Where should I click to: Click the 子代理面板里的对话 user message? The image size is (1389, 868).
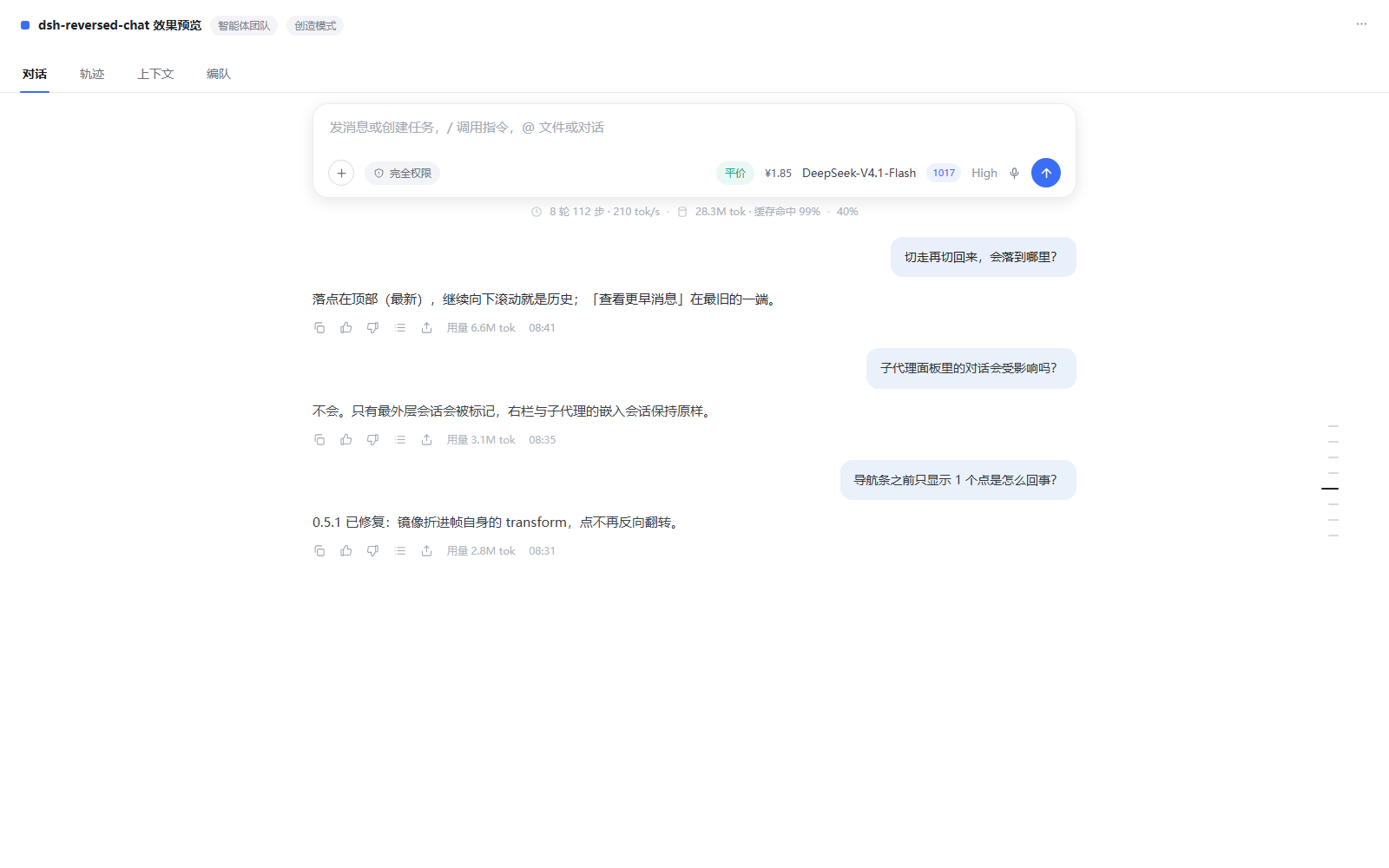[971, 368]
